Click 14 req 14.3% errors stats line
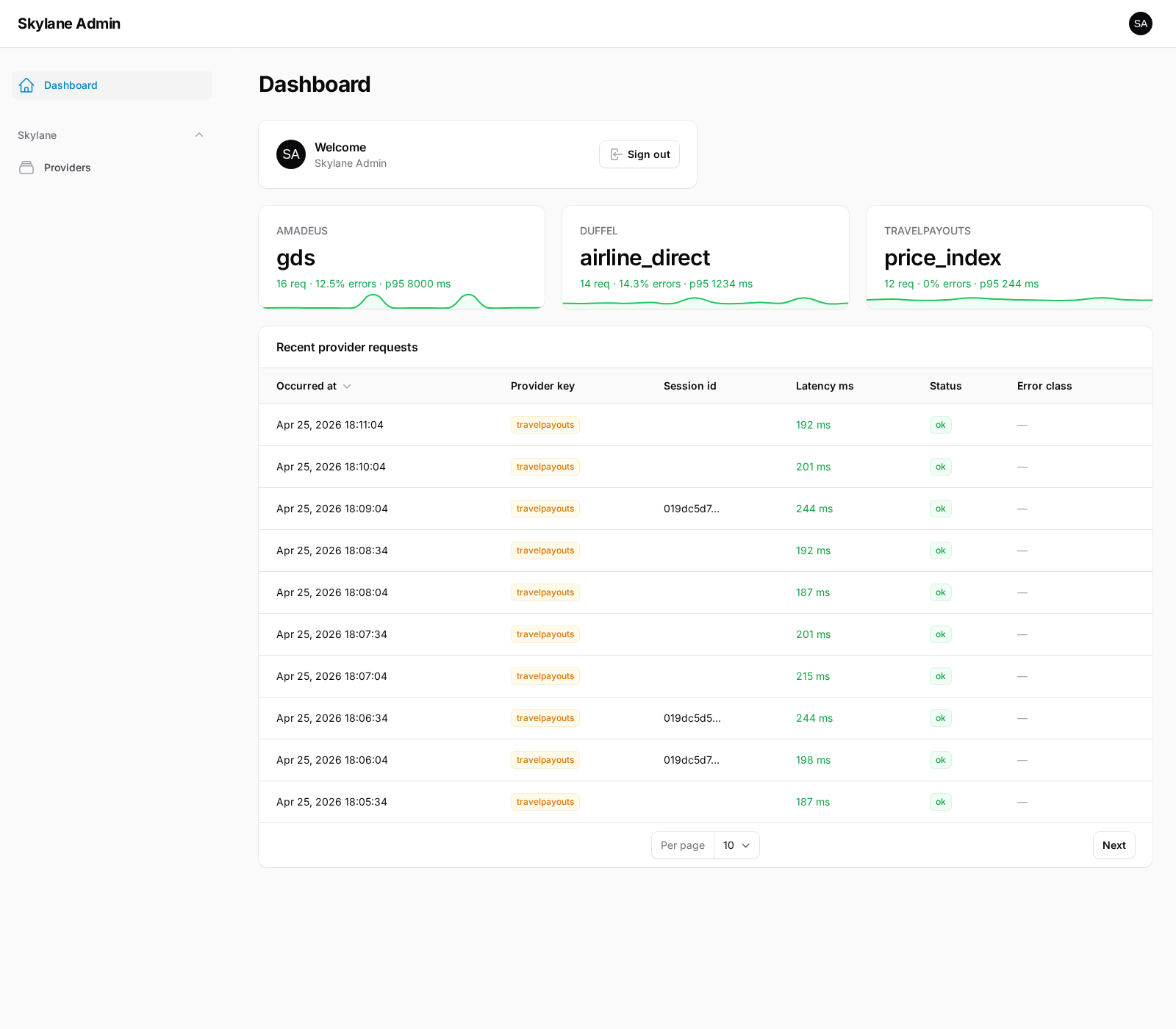Screen dimensions: 1176x1029 [667, 284]
